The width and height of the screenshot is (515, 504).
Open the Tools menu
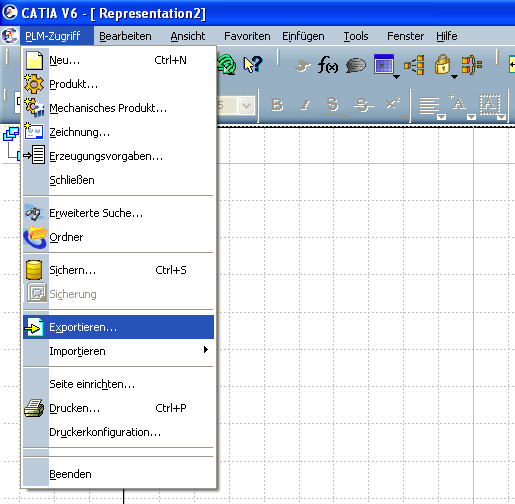(356, 36)
